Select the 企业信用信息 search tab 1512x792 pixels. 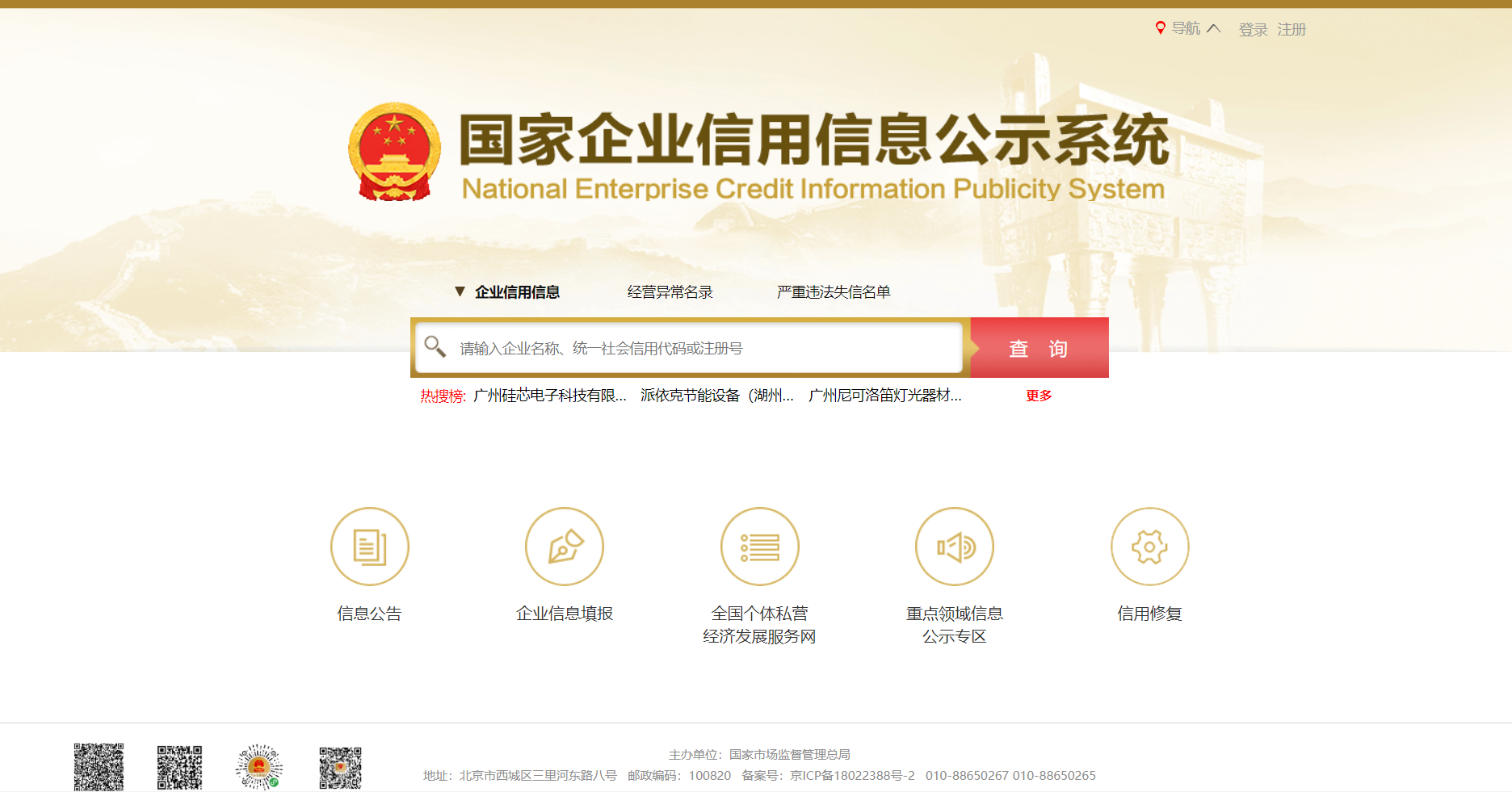click(x=517, y=292)
